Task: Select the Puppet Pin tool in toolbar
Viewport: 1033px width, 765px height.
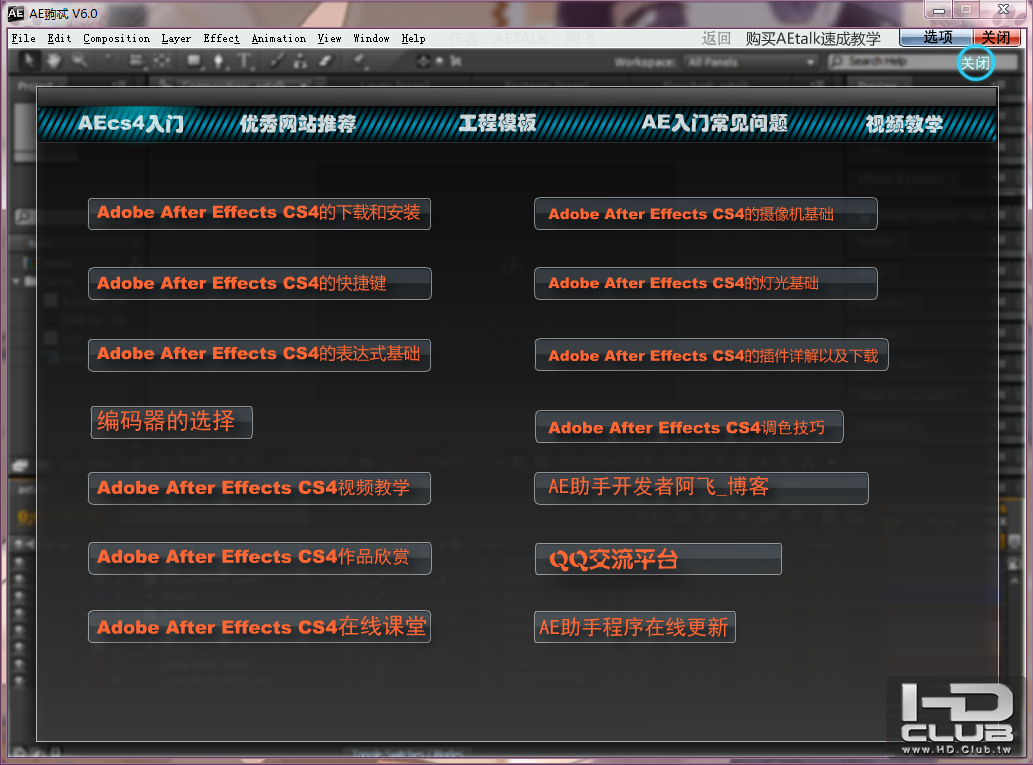Action: (x=359, y=61)
